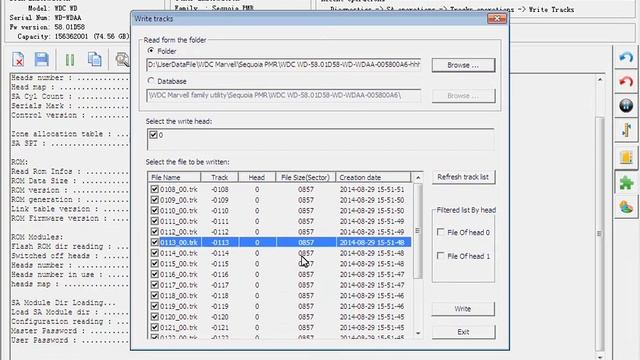Click the yellow tool sidebar icon

(x=626, y=130)
